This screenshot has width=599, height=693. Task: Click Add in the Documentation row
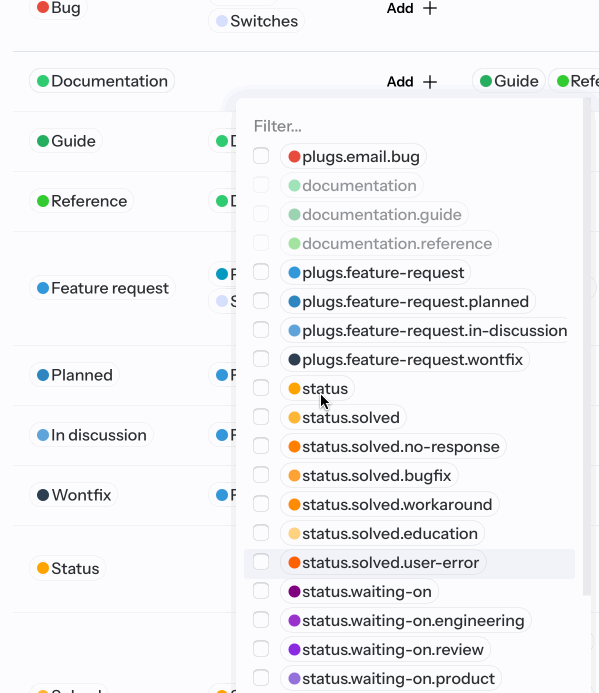(x=412, y=81)
